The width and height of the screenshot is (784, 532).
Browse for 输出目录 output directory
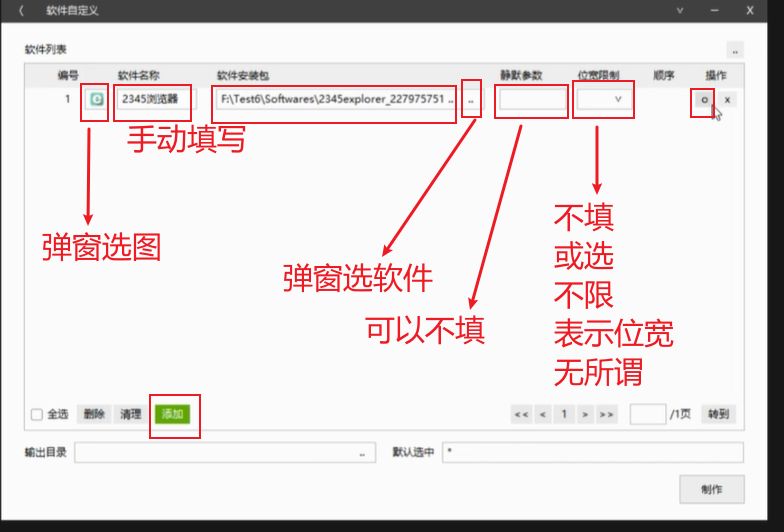pyautogui.click(x=361, y=453)
